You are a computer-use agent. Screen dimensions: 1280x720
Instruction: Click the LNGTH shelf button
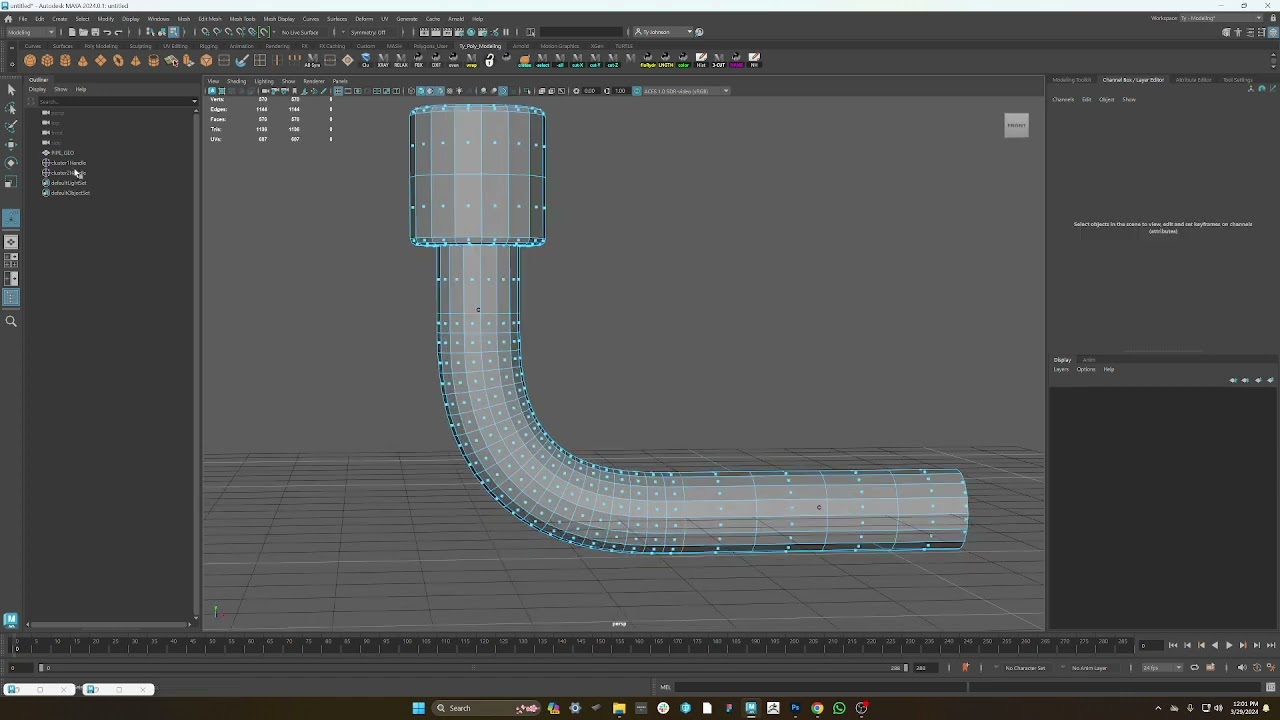pyautogui.click(x=665, y=61)
